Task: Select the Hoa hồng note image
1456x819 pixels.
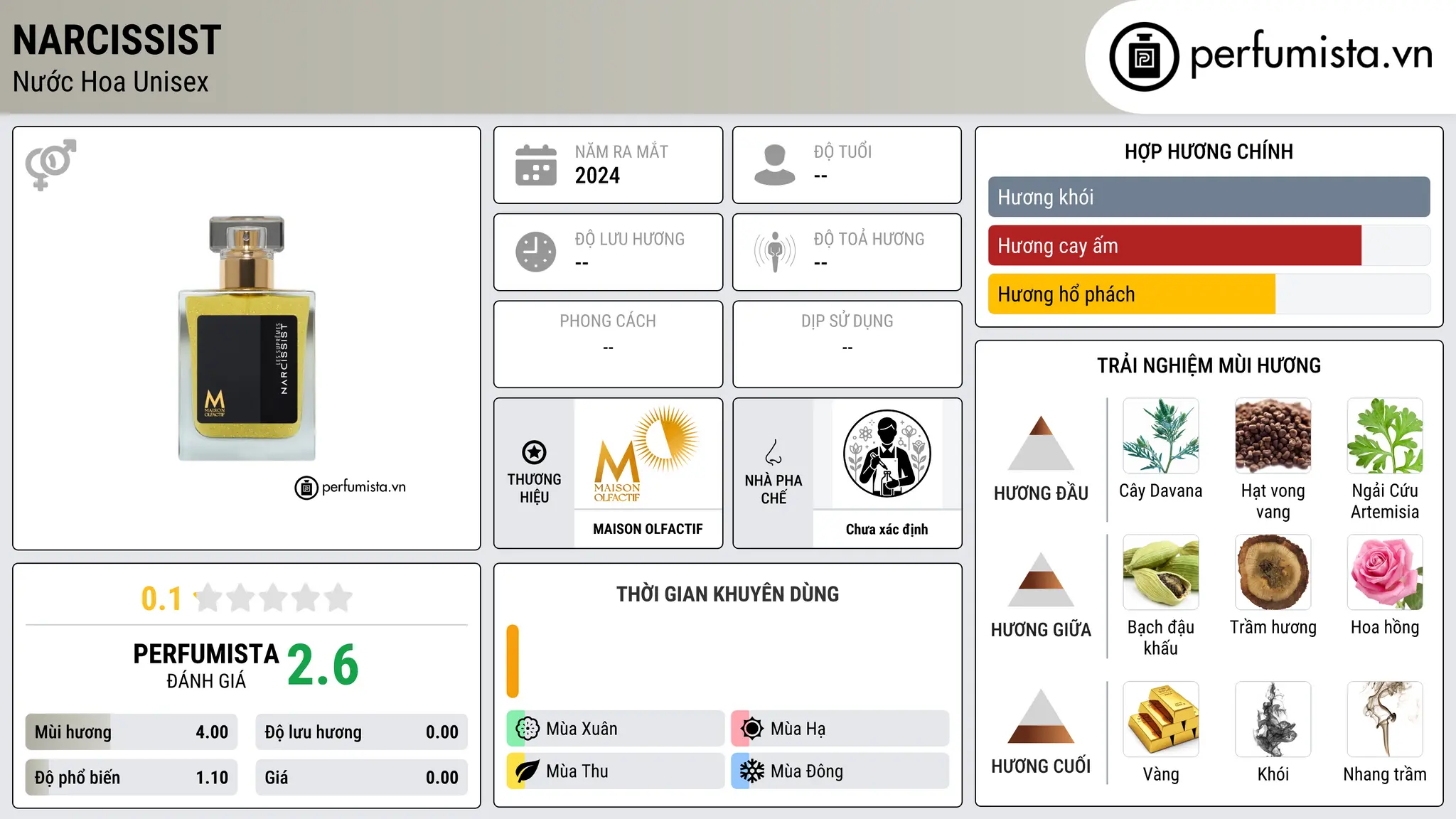Action: [1385, 572]
